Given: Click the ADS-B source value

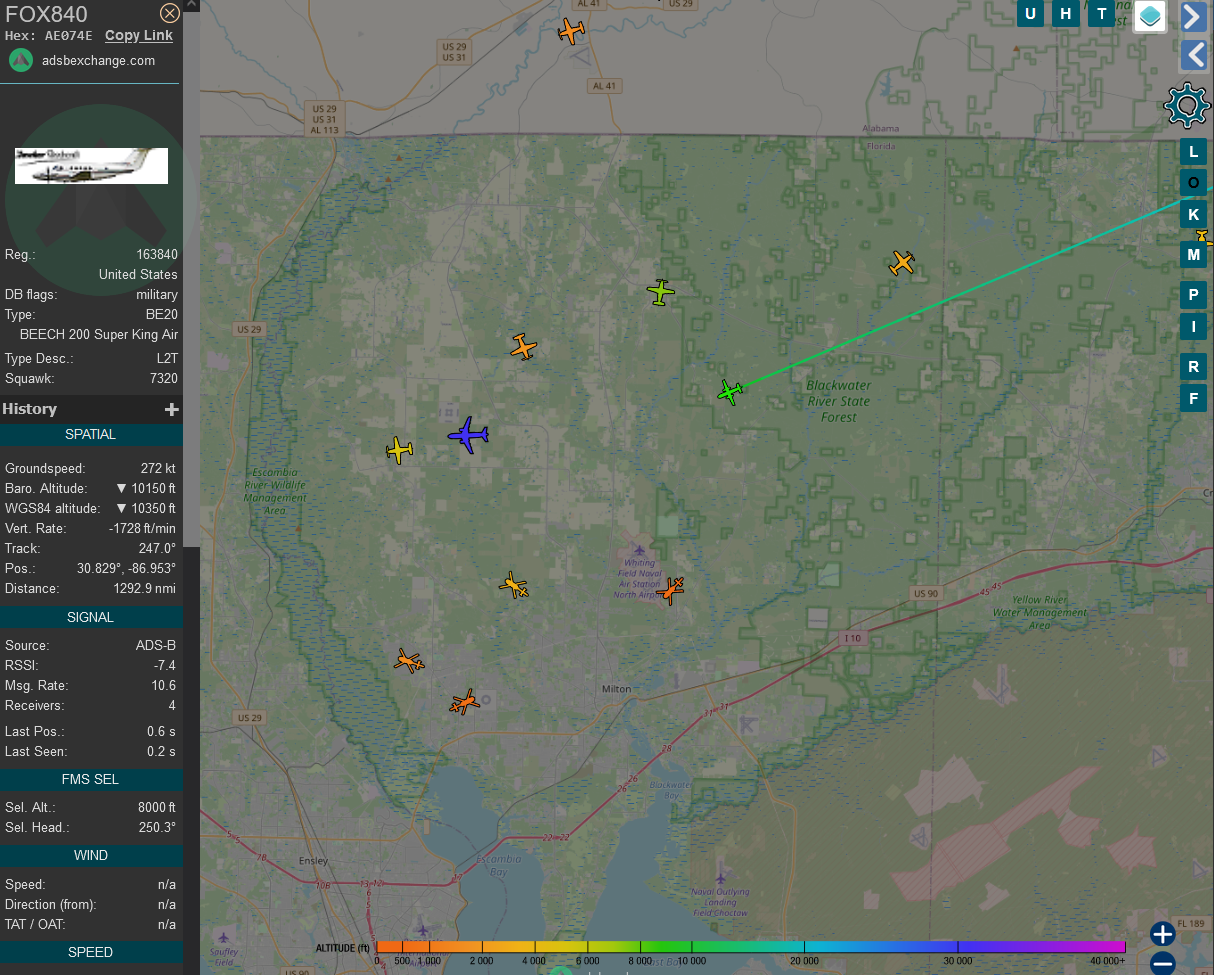Looking at the screenshot, I should [x=156, y=646].
